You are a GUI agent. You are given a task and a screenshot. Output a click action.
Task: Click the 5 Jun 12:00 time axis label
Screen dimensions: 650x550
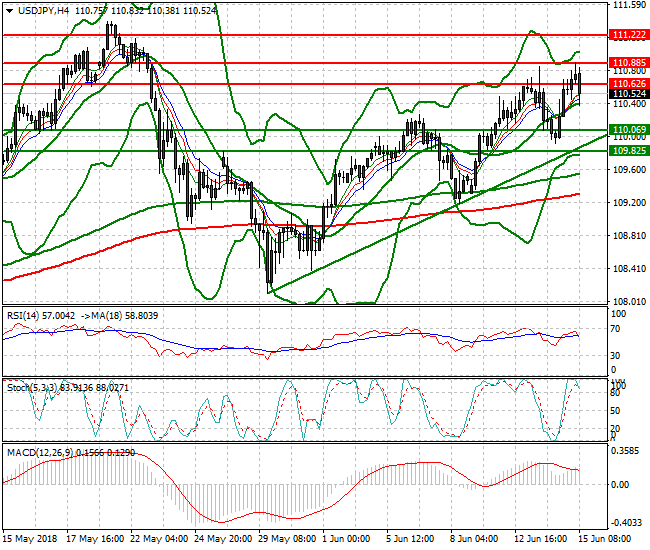coord(410,539)
